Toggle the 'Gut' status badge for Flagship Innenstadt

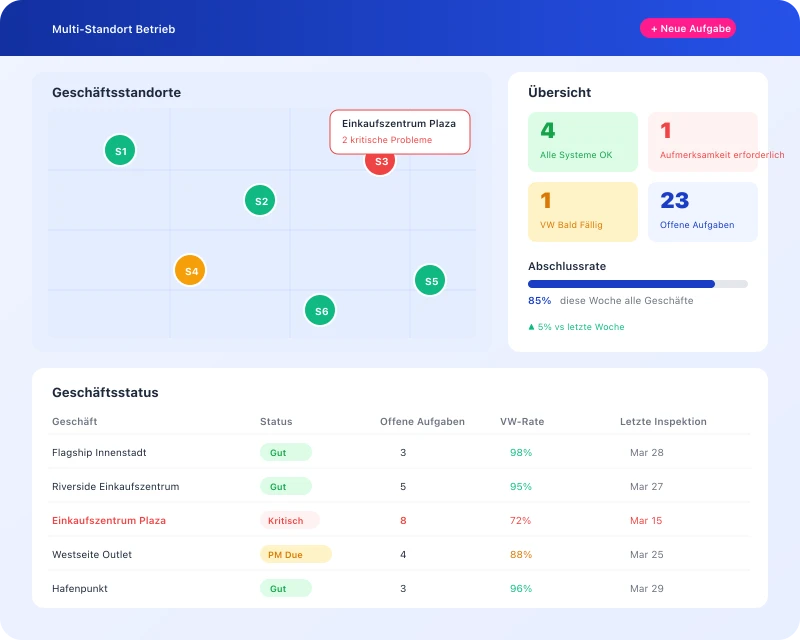286,452
